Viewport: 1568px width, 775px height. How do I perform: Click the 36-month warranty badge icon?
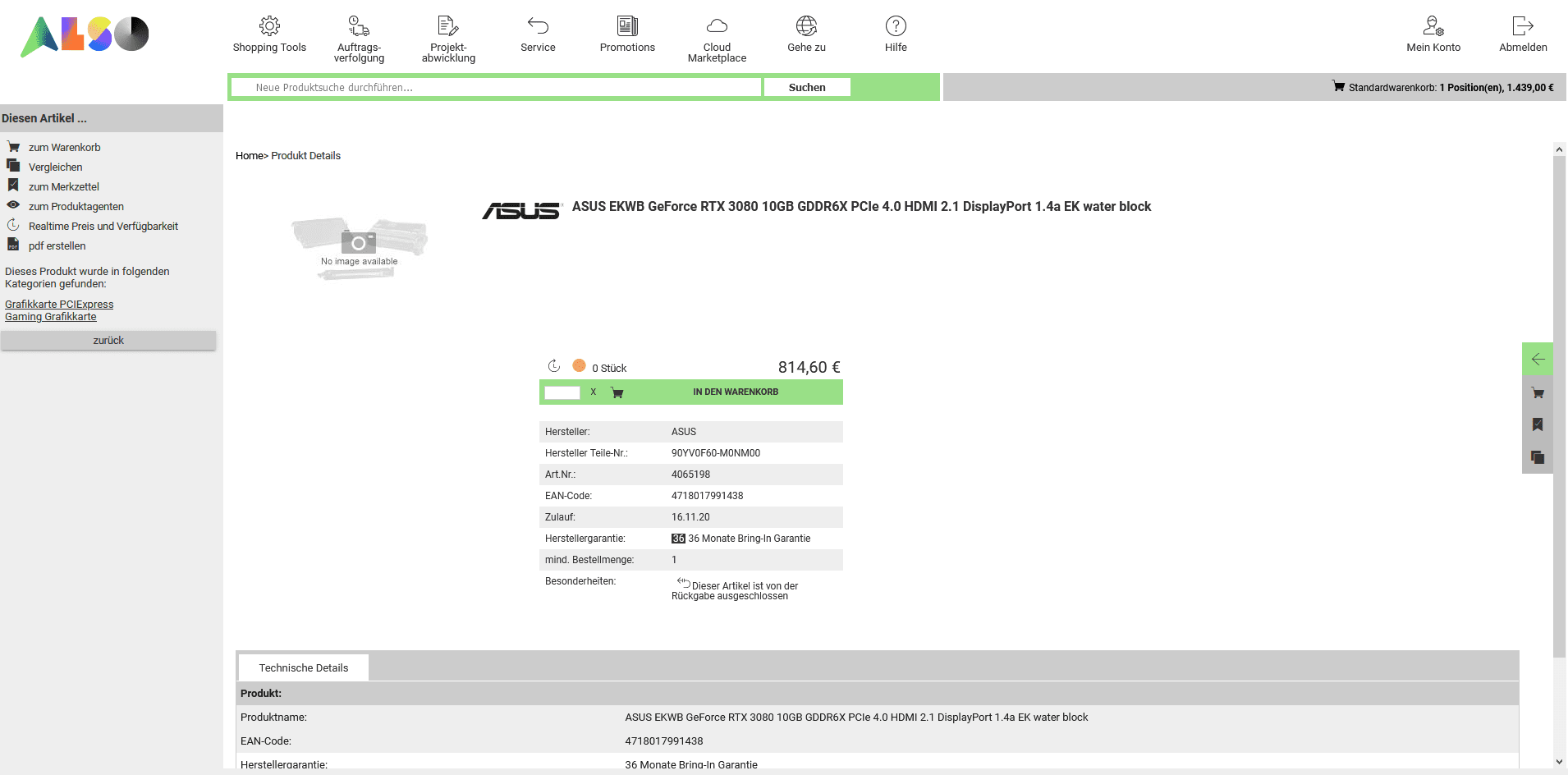(678, 539)
